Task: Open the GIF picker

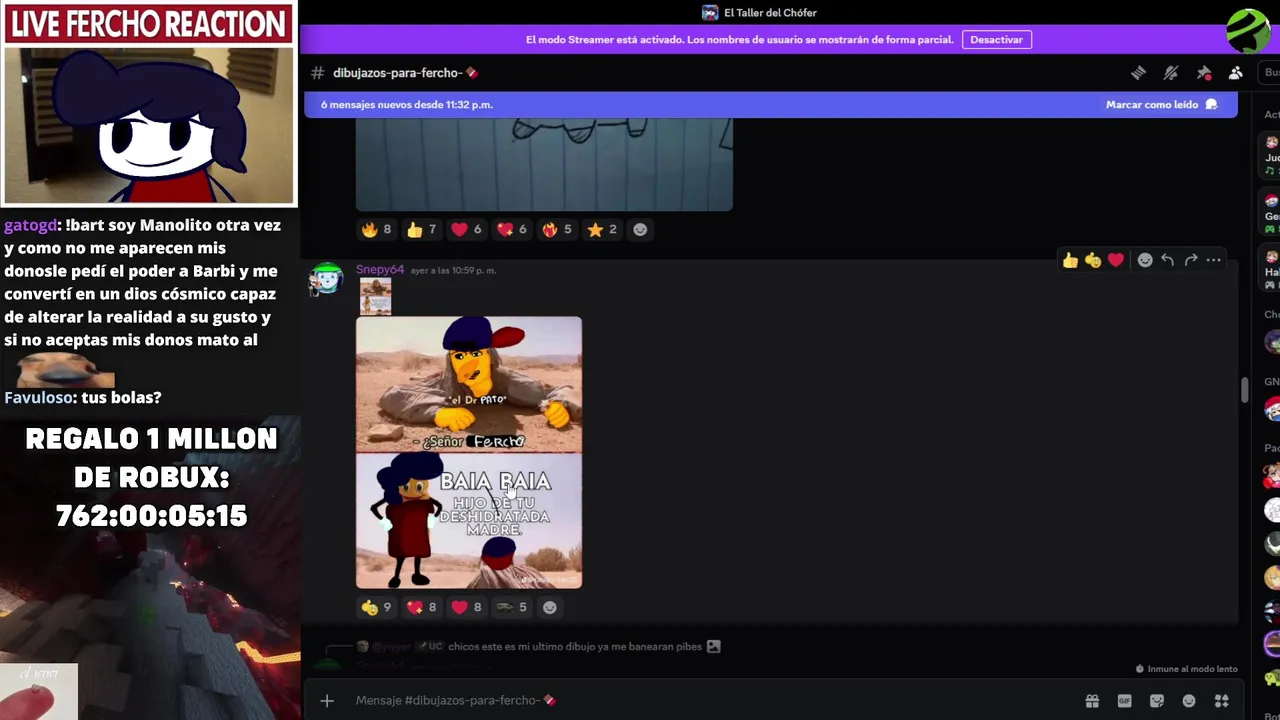Action: pyautogui.click(x=1124, y=701)
